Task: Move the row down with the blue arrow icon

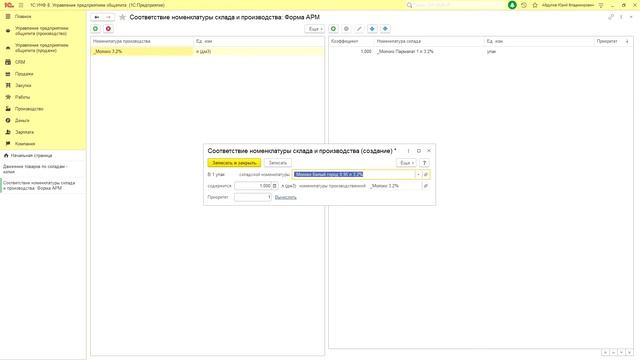Action: (385, 29)
